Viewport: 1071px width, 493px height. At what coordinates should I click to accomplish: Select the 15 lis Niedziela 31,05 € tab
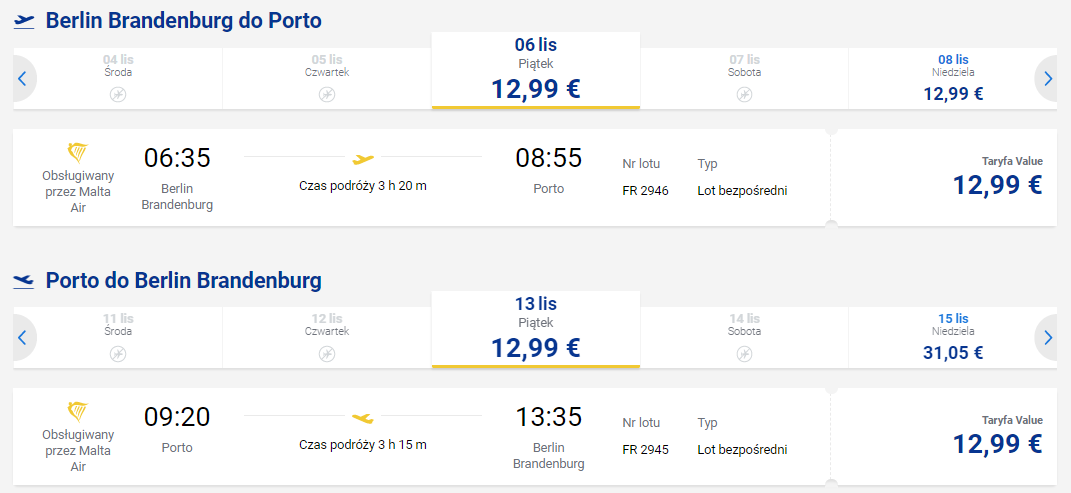click(953, 337)
